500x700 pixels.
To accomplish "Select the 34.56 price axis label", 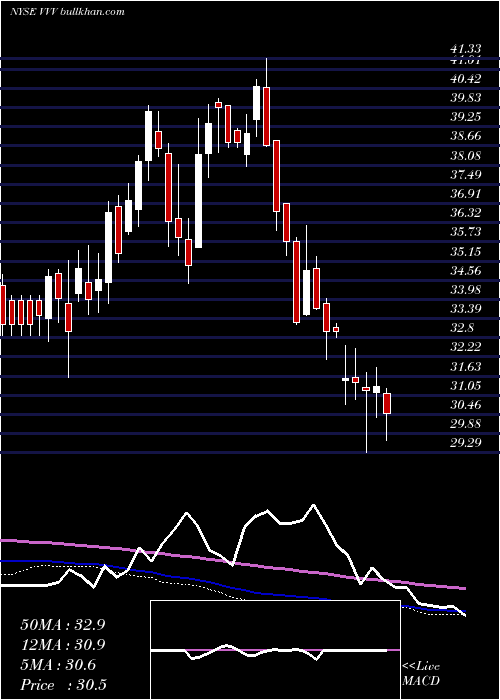I will [466, 271].
